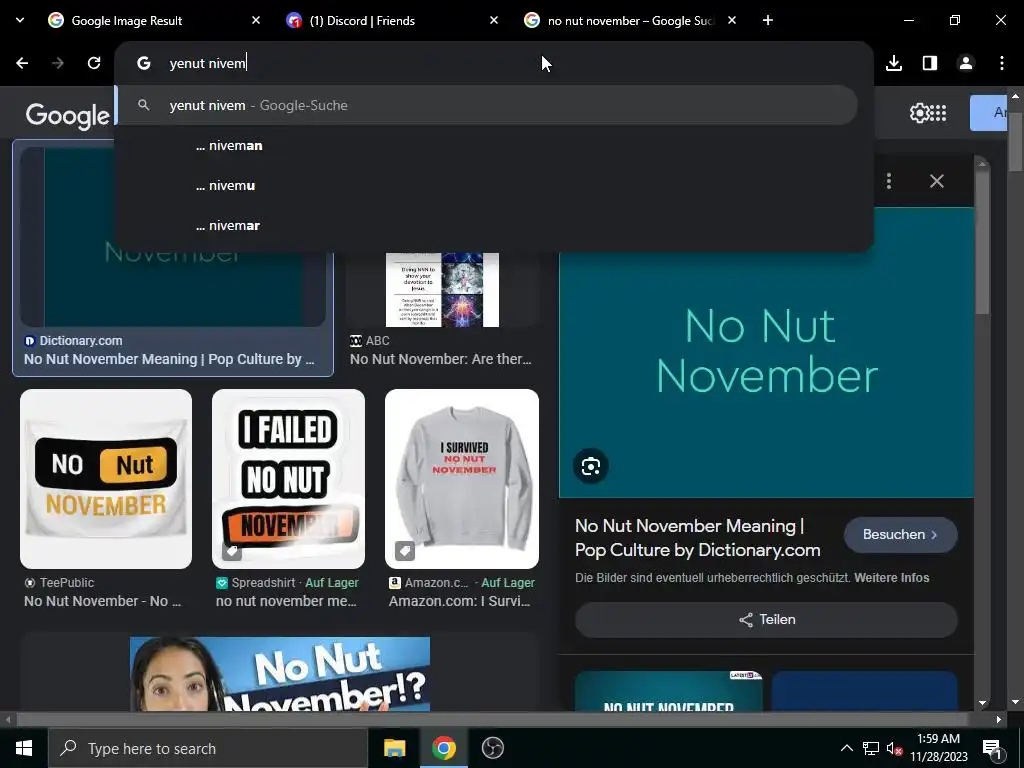Open the Weitere Infos link

point(891,577)
